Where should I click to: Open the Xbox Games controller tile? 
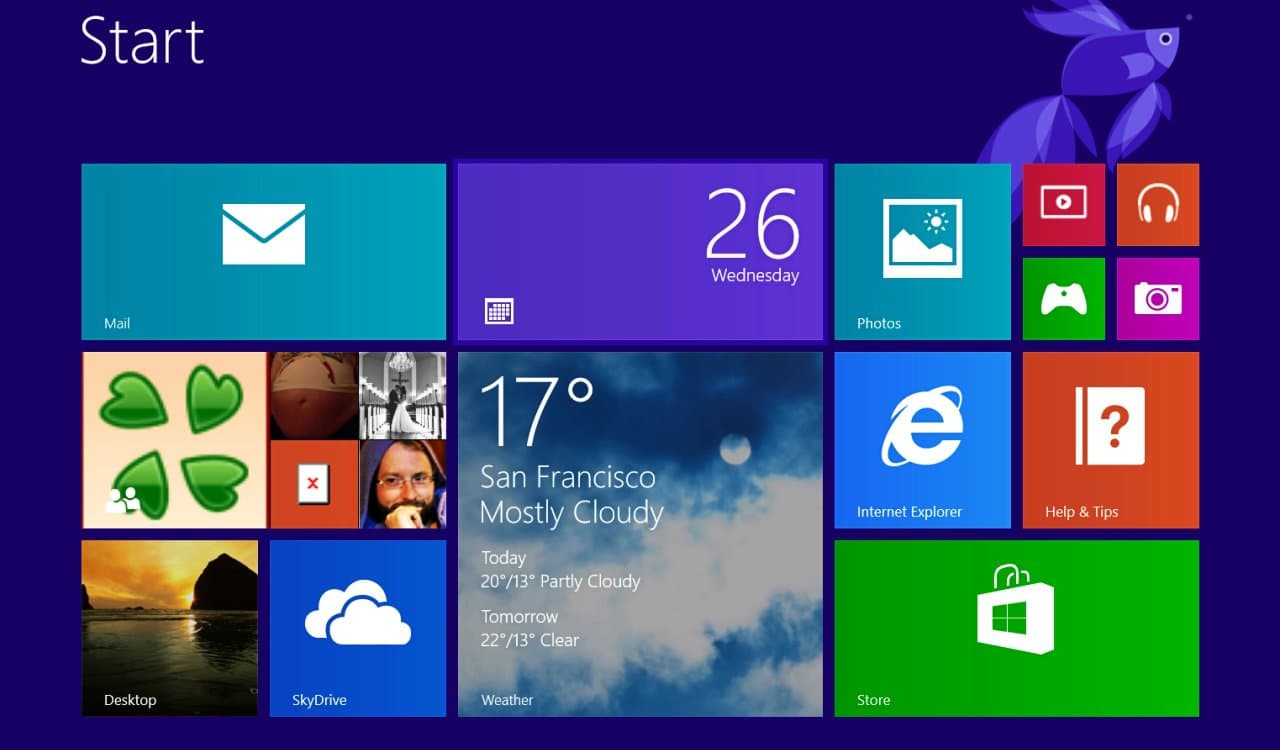[x=1064, y=299]
